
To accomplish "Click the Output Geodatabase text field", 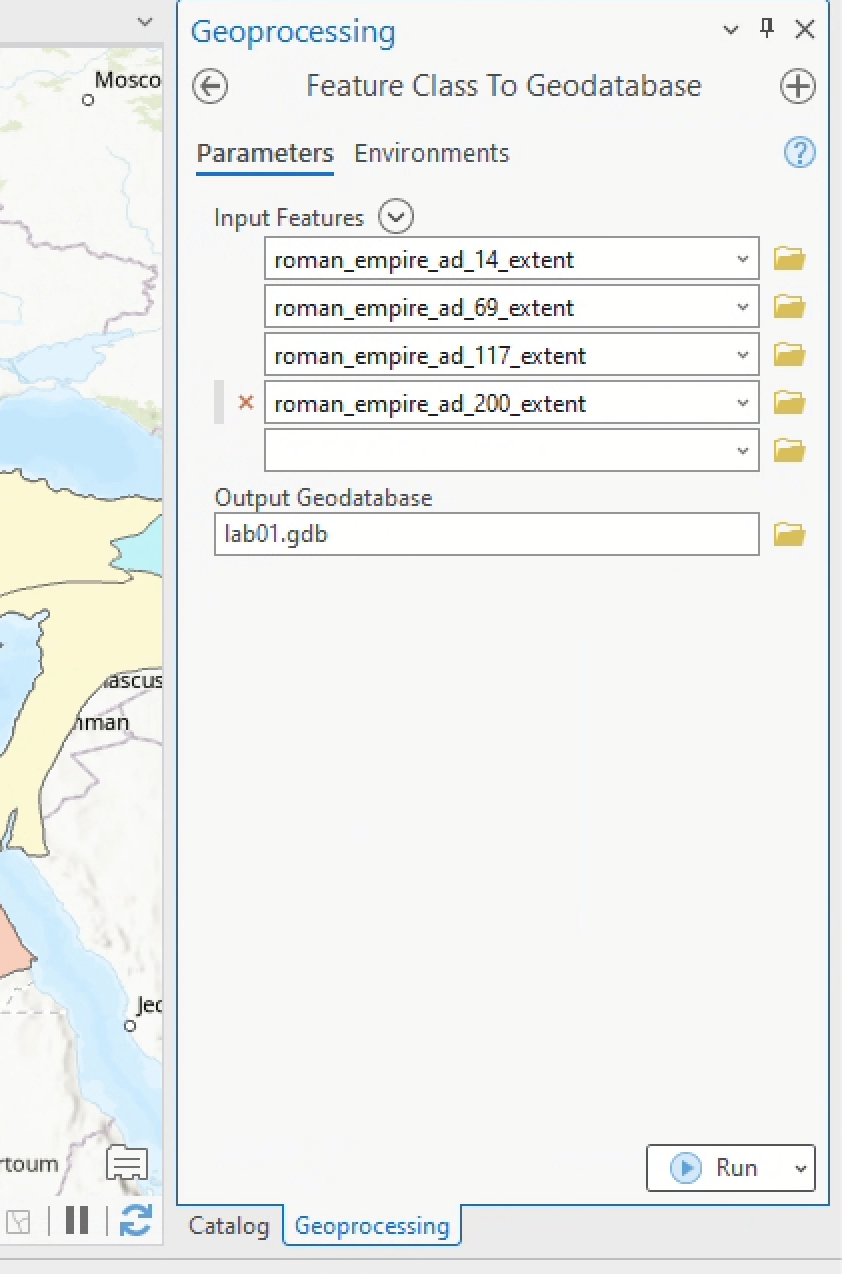I will point(486,535).
